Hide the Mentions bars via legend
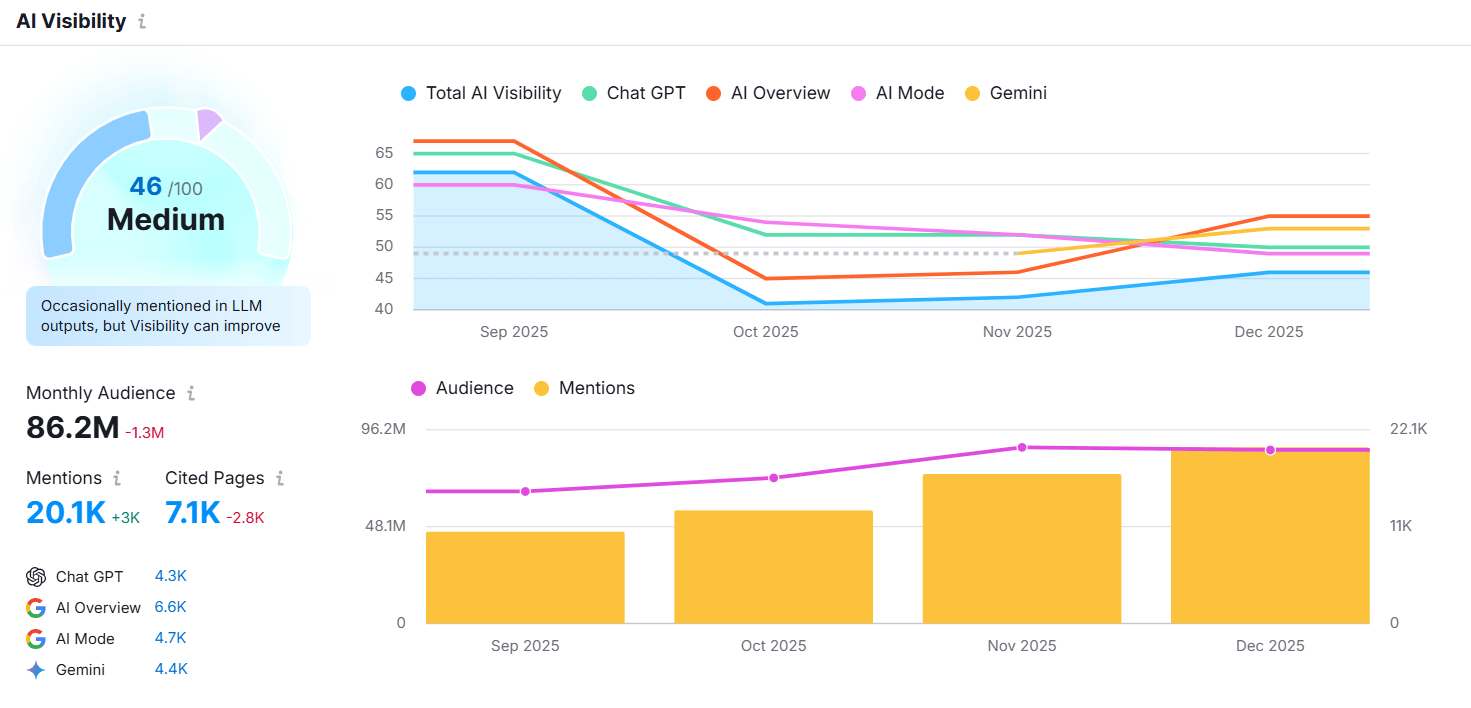The width and height of the screenshot is (1471, 708). click(x=584, y=388)
